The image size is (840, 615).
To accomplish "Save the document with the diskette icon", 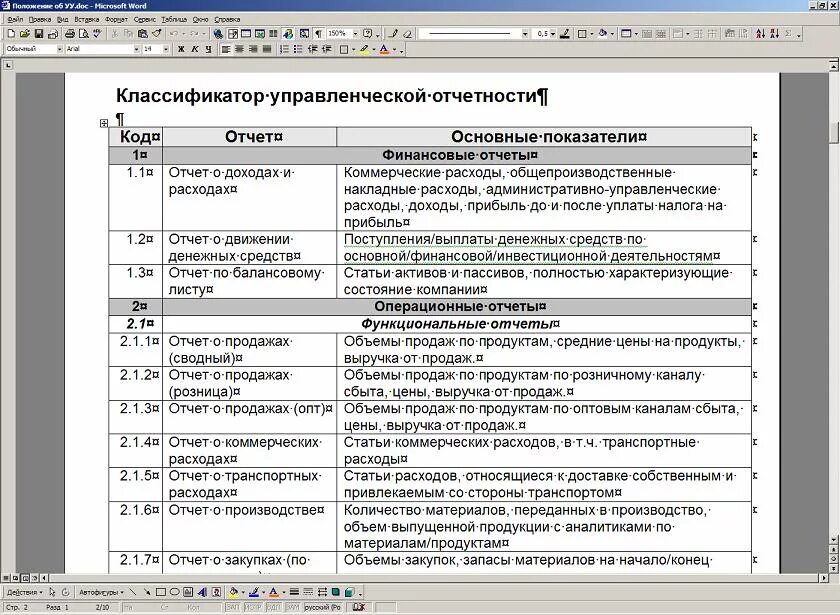I will (39, 34).
